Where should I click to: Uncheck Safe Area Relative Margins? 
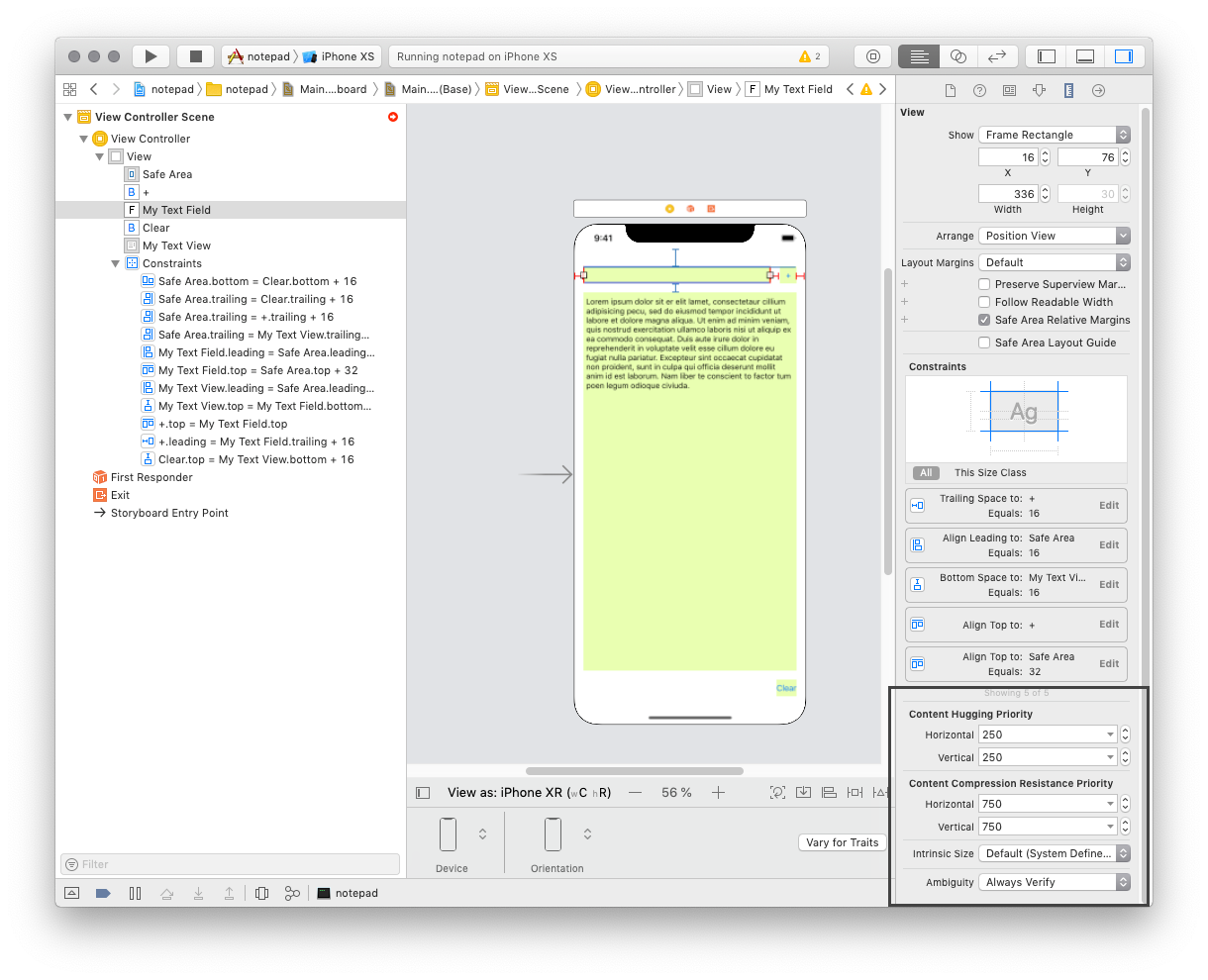[983, 320]
